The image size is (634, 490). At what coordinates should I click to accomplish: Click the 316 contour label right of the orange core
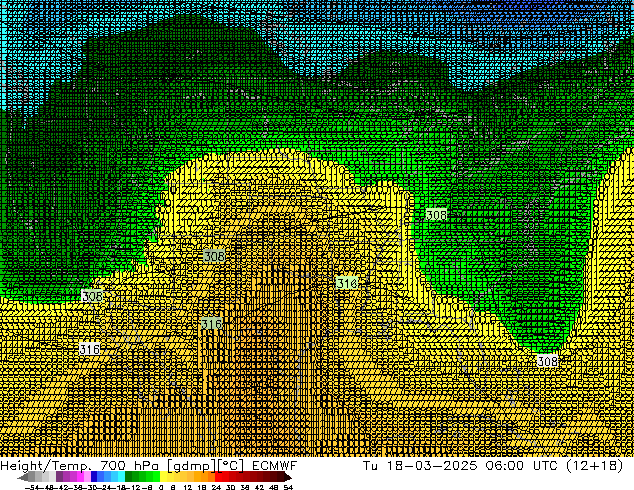(347, 283)
